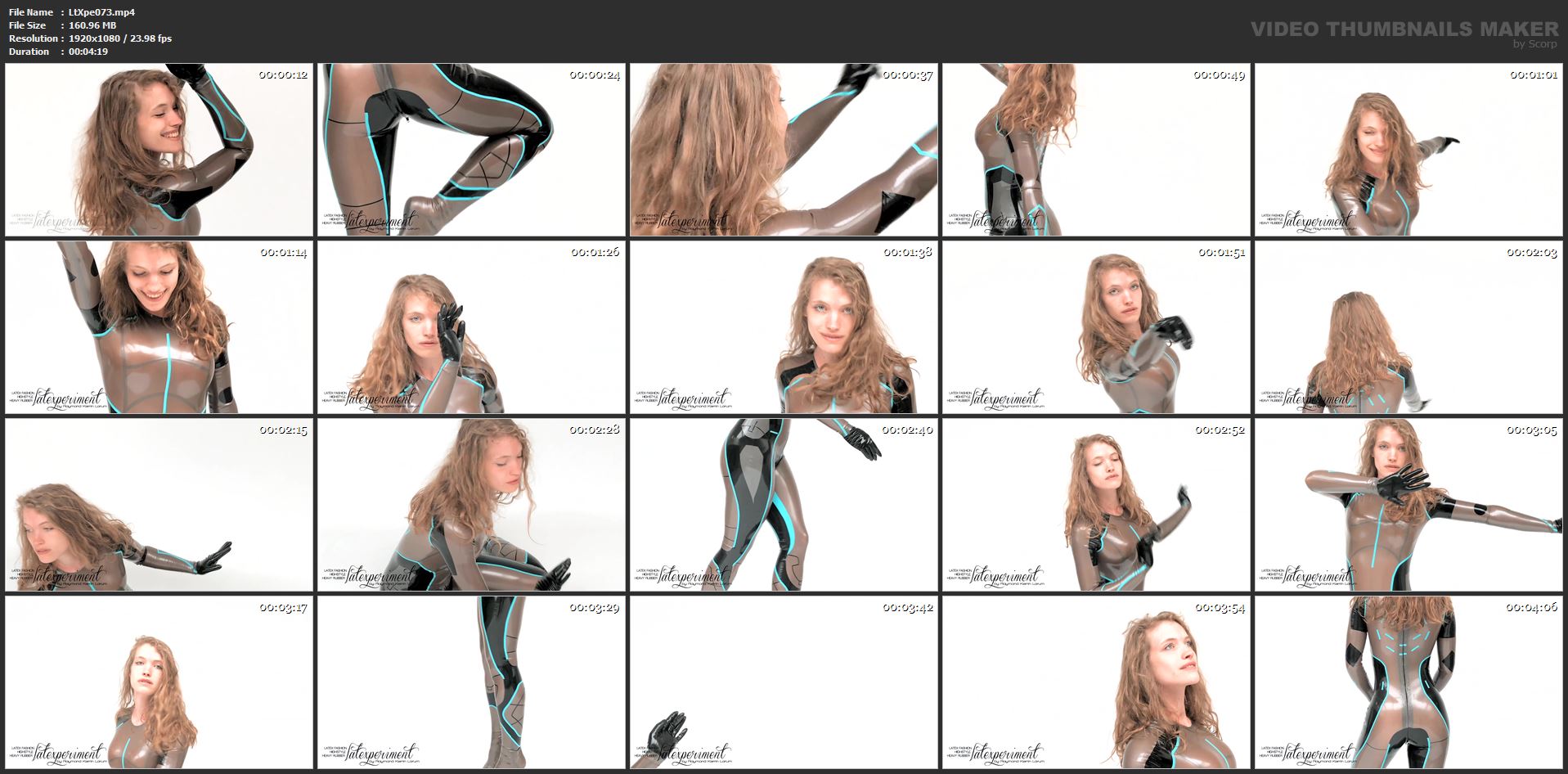Open the thumbnail stamped 00:01:14
This screenshot has height=774, width=1568.
(x=159, y=327)
